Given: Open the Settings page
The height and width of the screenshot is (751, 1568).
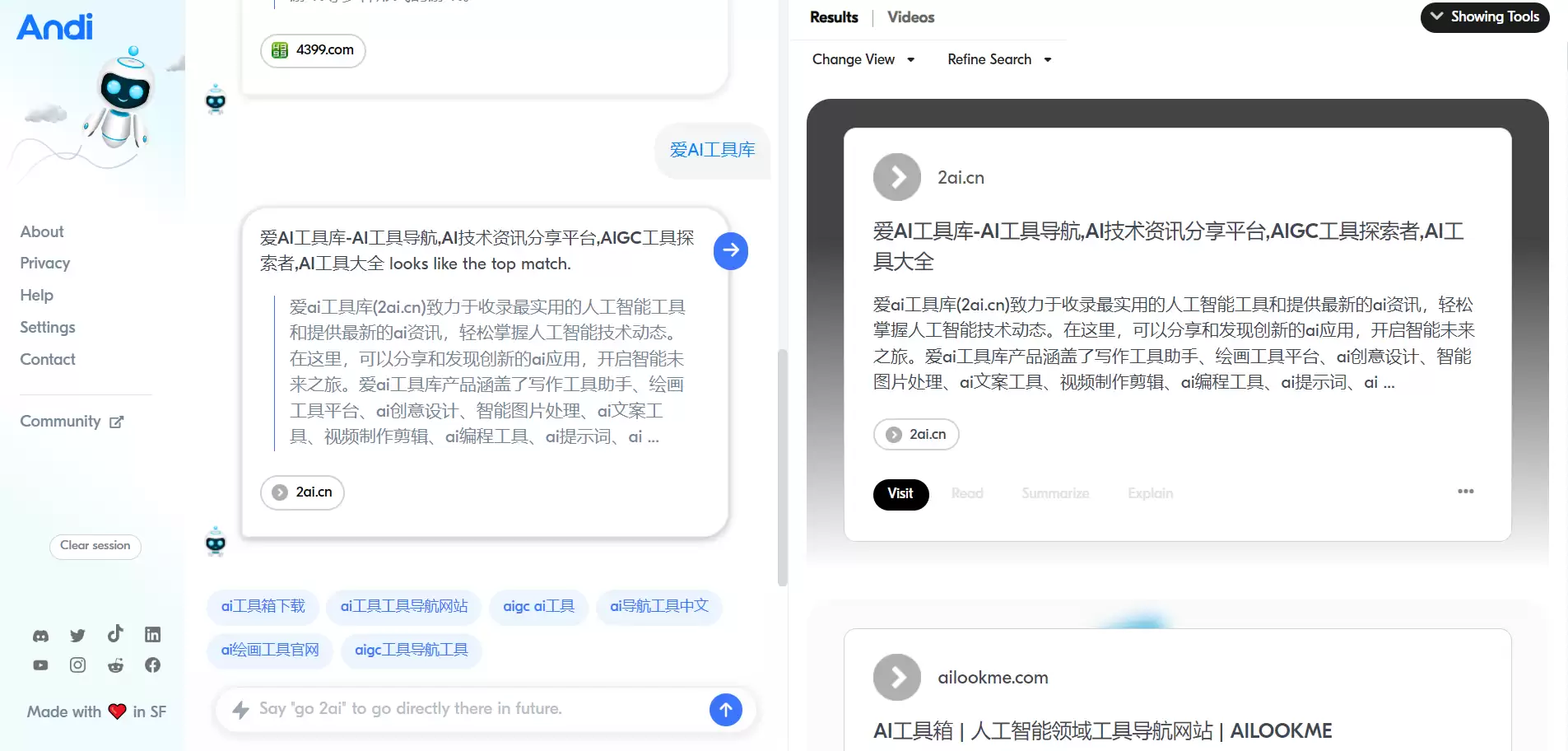Looking at the screenshot, I should 48,327.
